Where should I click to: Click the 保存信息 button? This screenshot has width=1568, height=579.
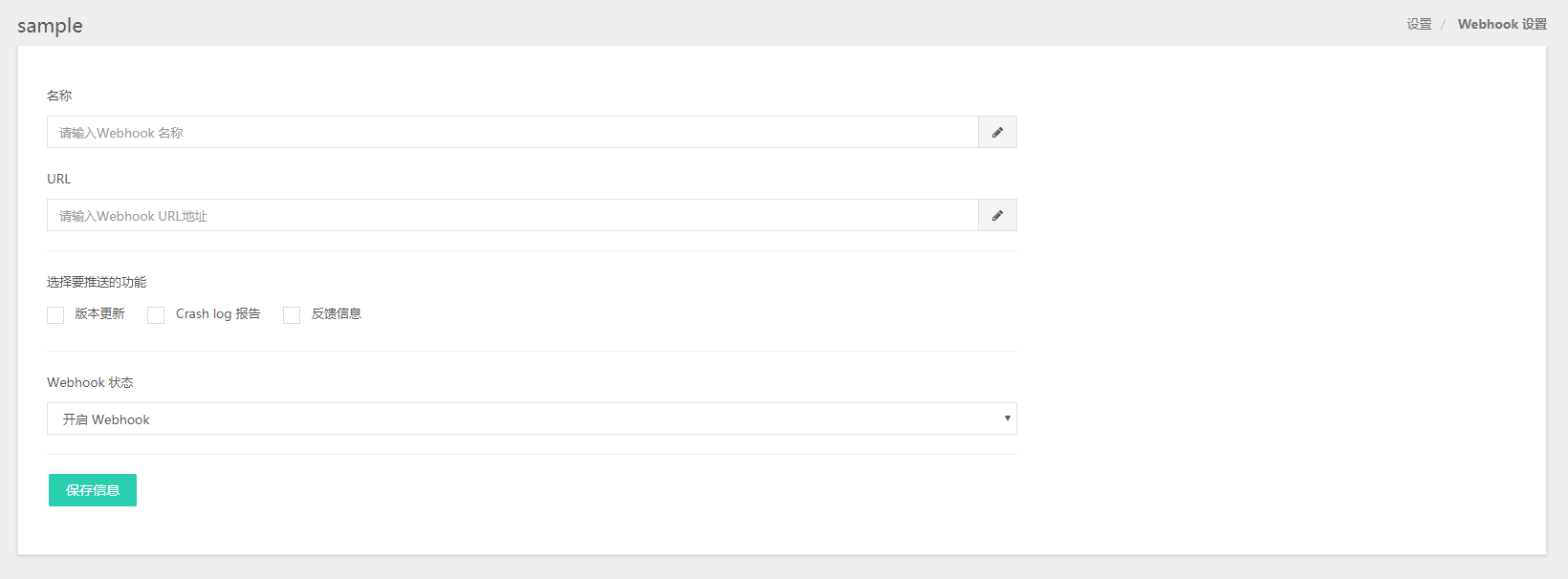point(93,490)
